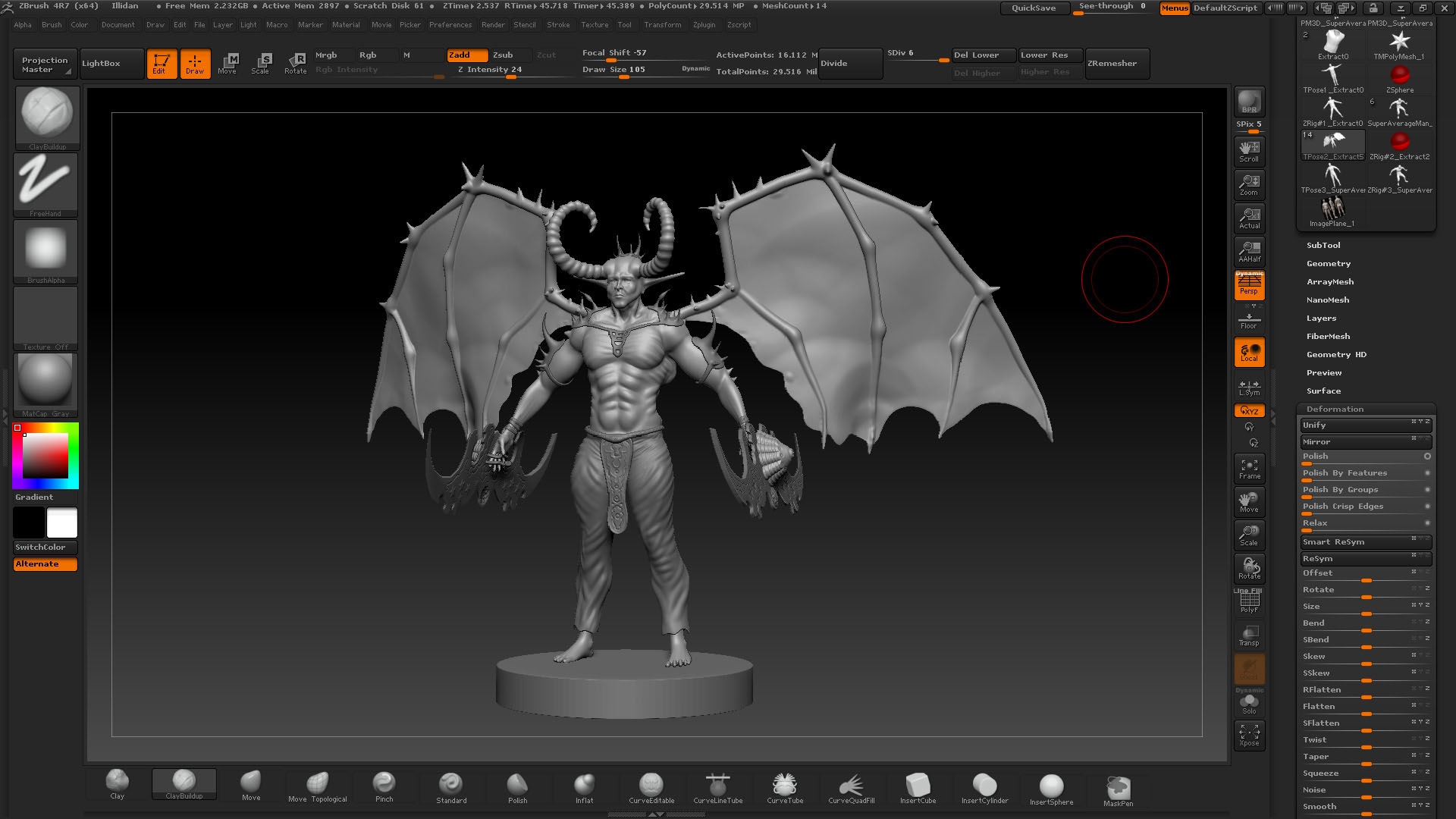Select the ImagePlane_1 tool thumbnail

click(x=1332, y=212)
